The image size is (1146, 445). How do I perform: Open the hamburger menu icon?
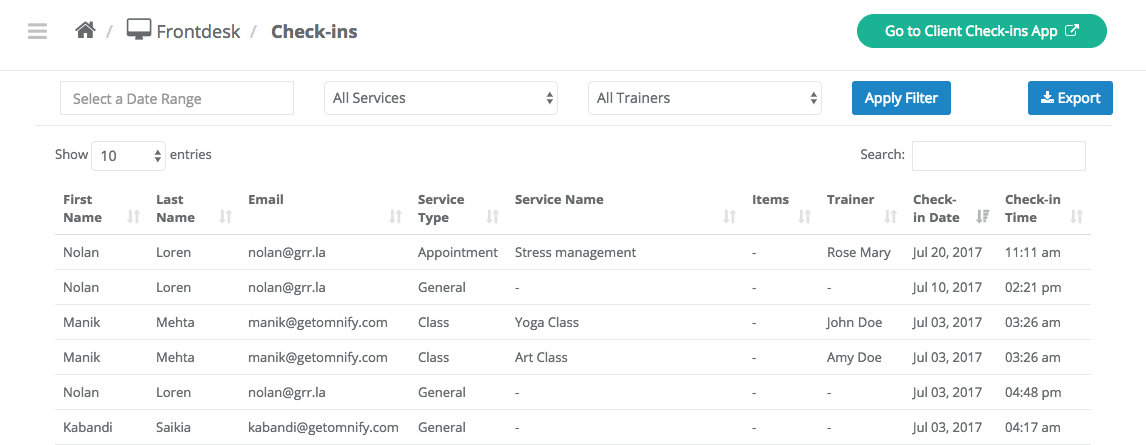pos(37,31)
